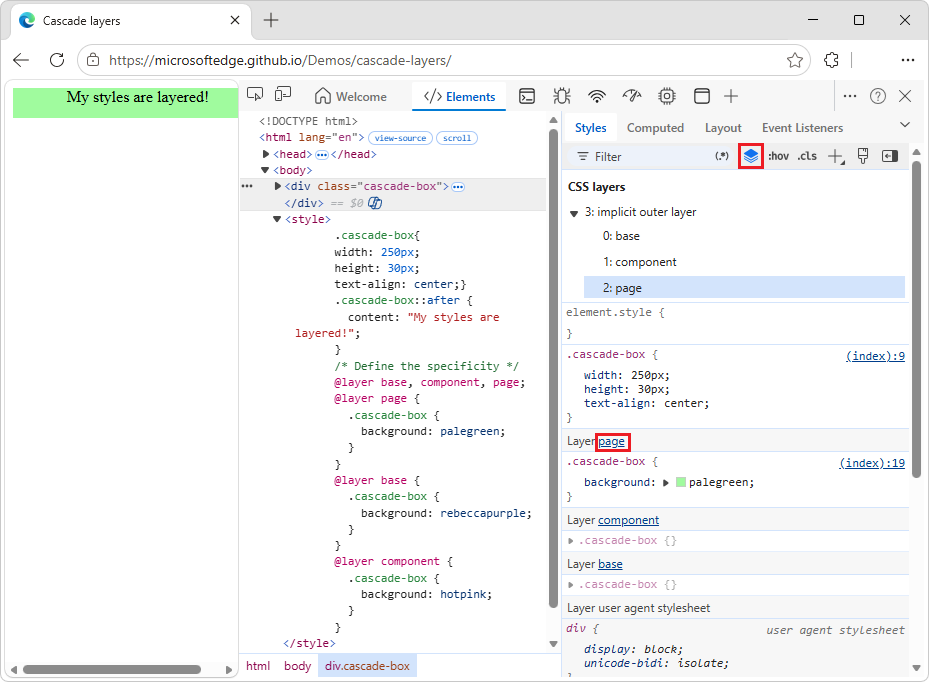Toggle .cls element classes pane
The width and height of the screenshot is (929, 682).
807,156
